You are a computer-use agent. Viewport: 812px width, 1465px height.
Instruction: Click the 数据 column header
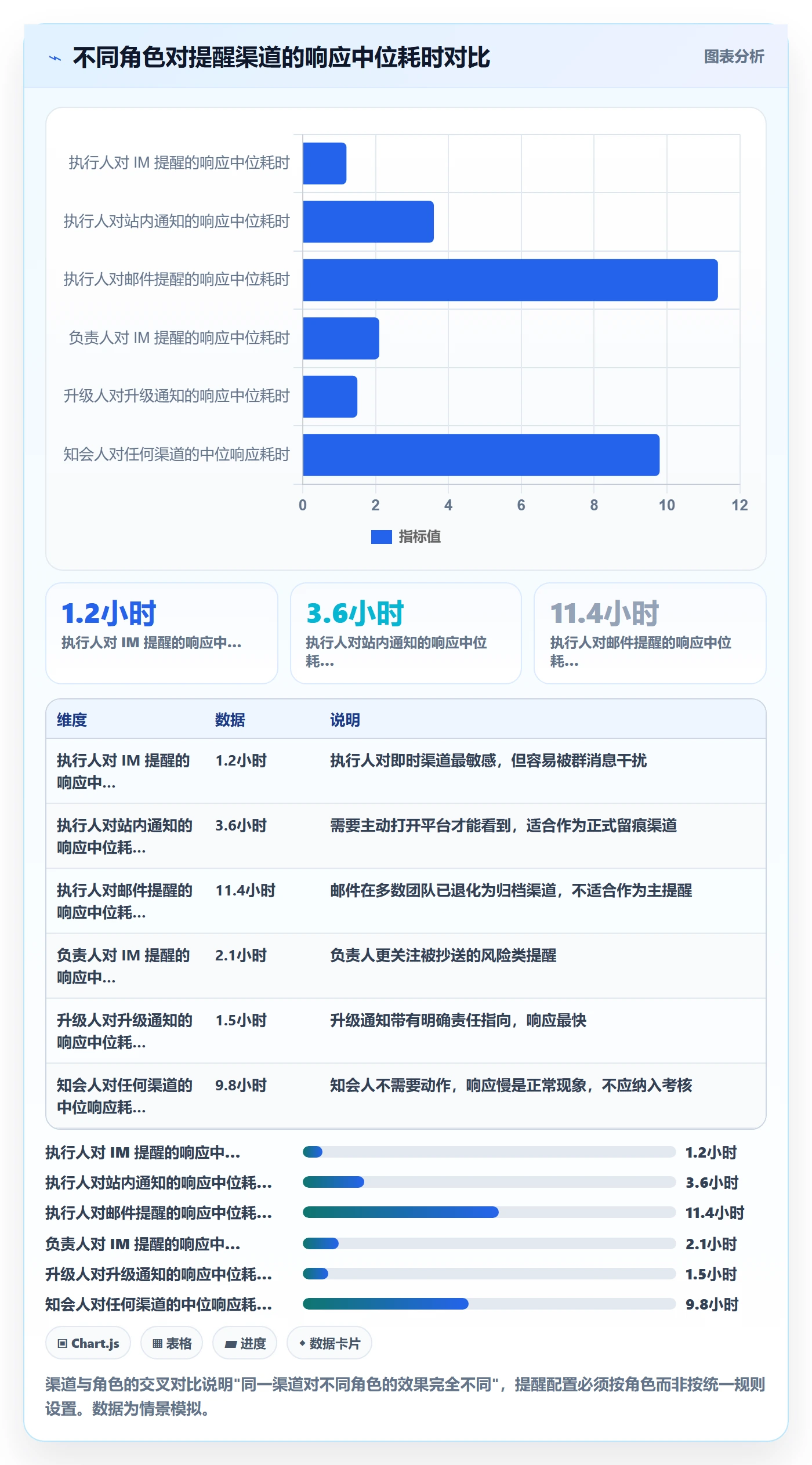230,720
